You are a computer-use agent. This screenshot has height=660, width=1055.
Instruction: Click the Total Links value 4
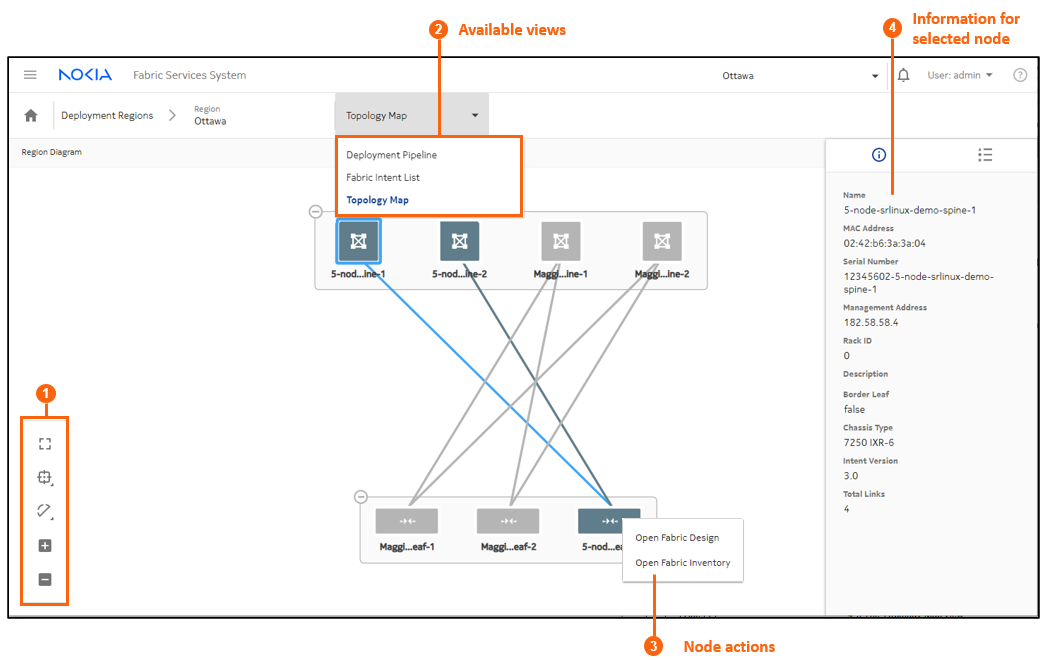click(x=846, y=509)
